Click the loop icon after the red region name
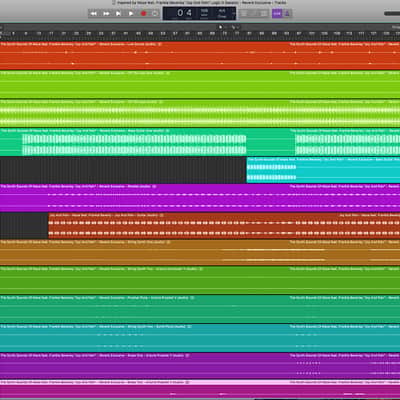 tap(160, 44)
